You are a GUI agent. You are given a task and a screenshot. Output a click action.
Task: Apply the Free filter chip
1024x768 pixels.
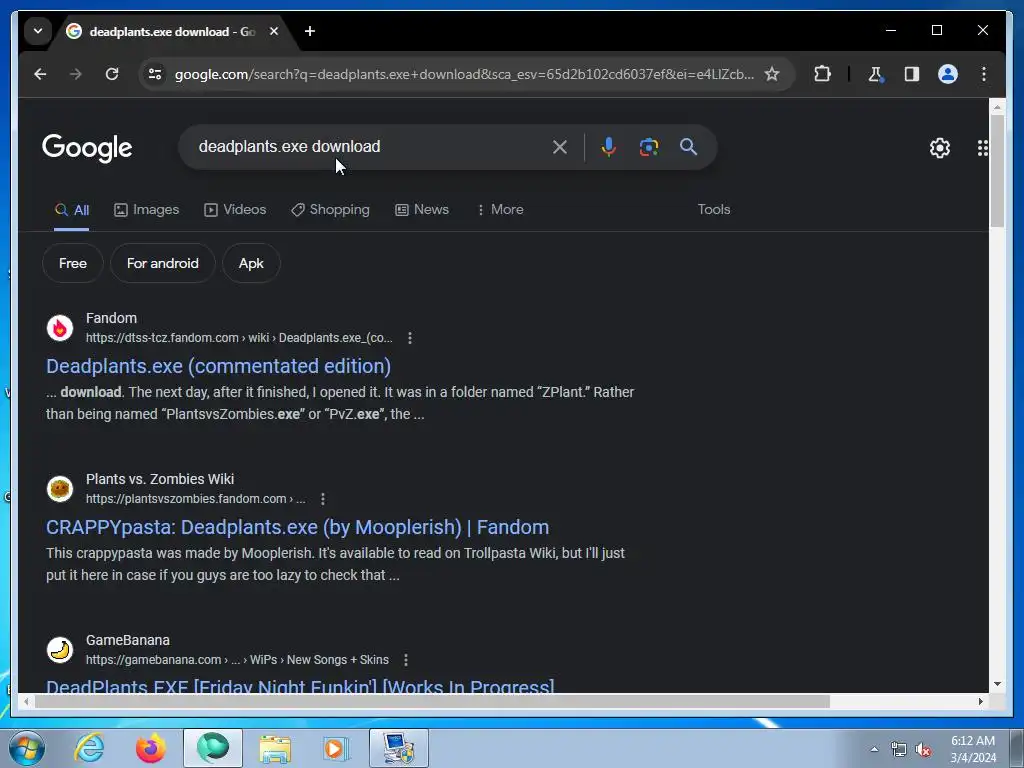pyautogui.click(x=72, y=263)
